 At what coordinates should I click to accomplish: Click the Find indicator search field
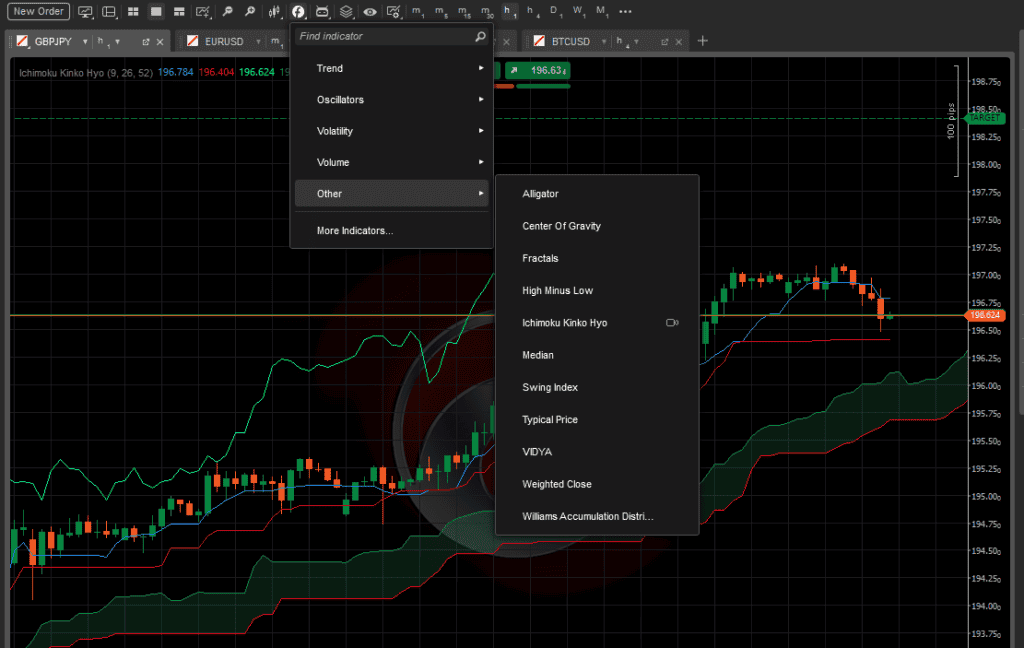click(391, 37)
